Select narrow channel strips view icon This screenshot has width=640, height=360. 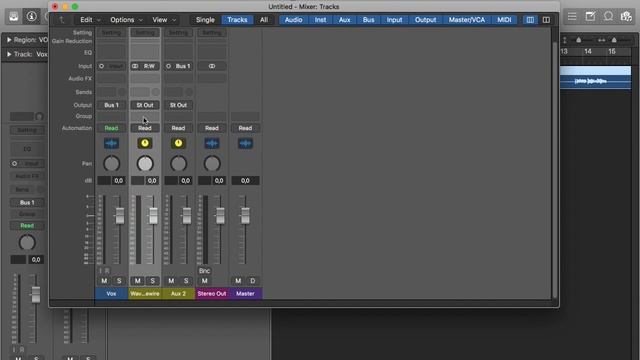(530, 20)
